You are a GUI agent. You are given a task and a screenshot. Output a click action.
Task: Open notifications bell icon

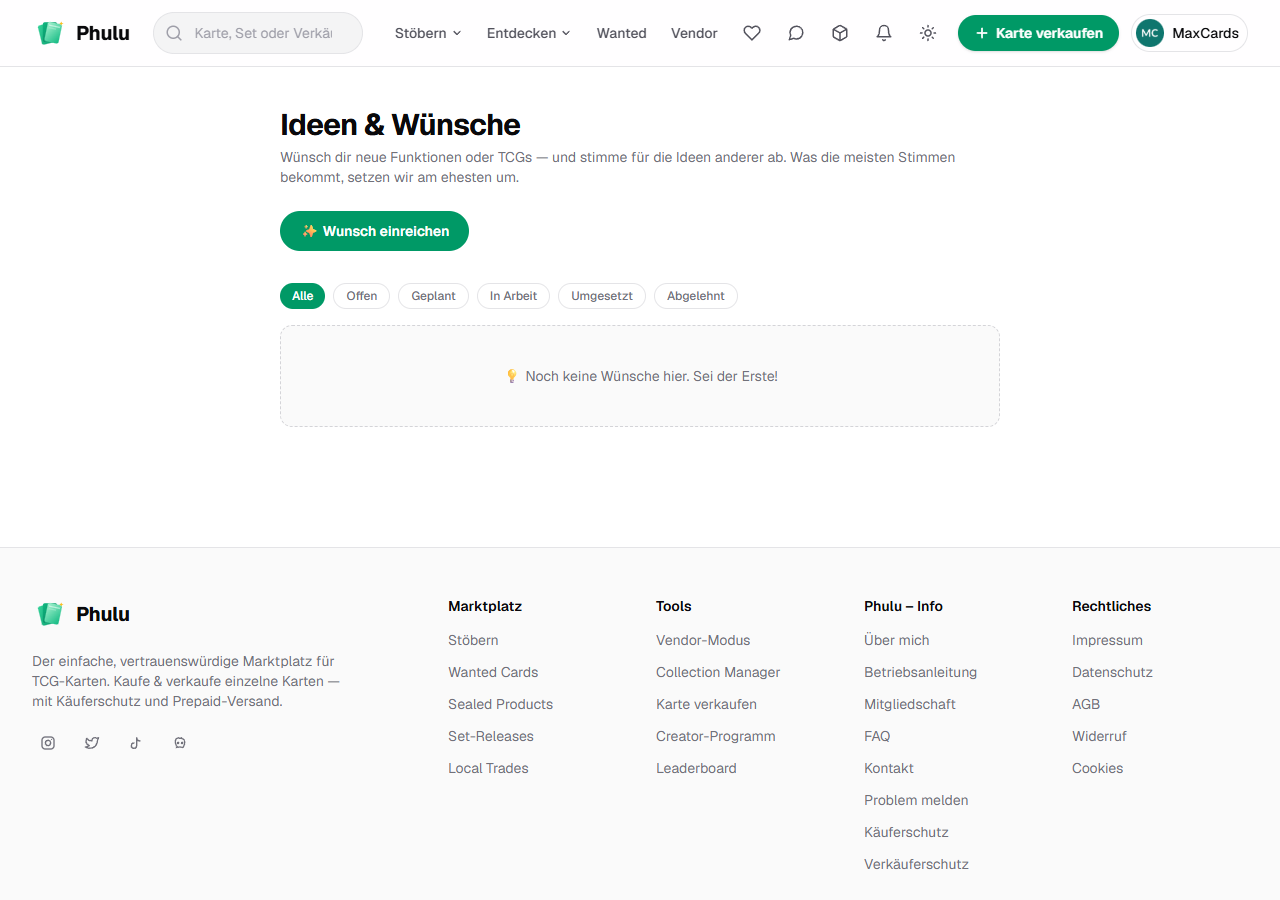[884, 33]
